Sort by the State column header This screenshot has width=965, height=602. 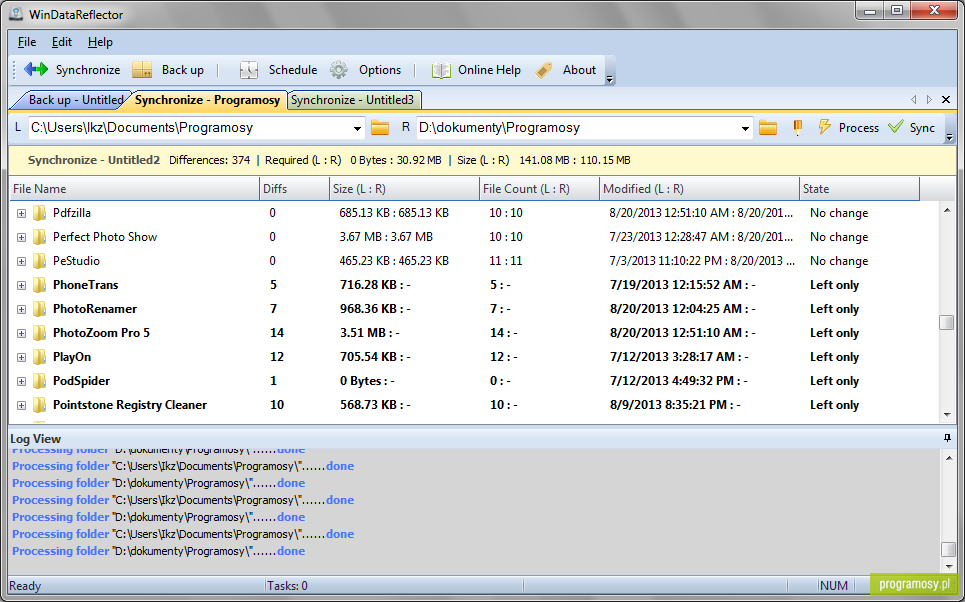pyautogui.click(x=859, y=189)
